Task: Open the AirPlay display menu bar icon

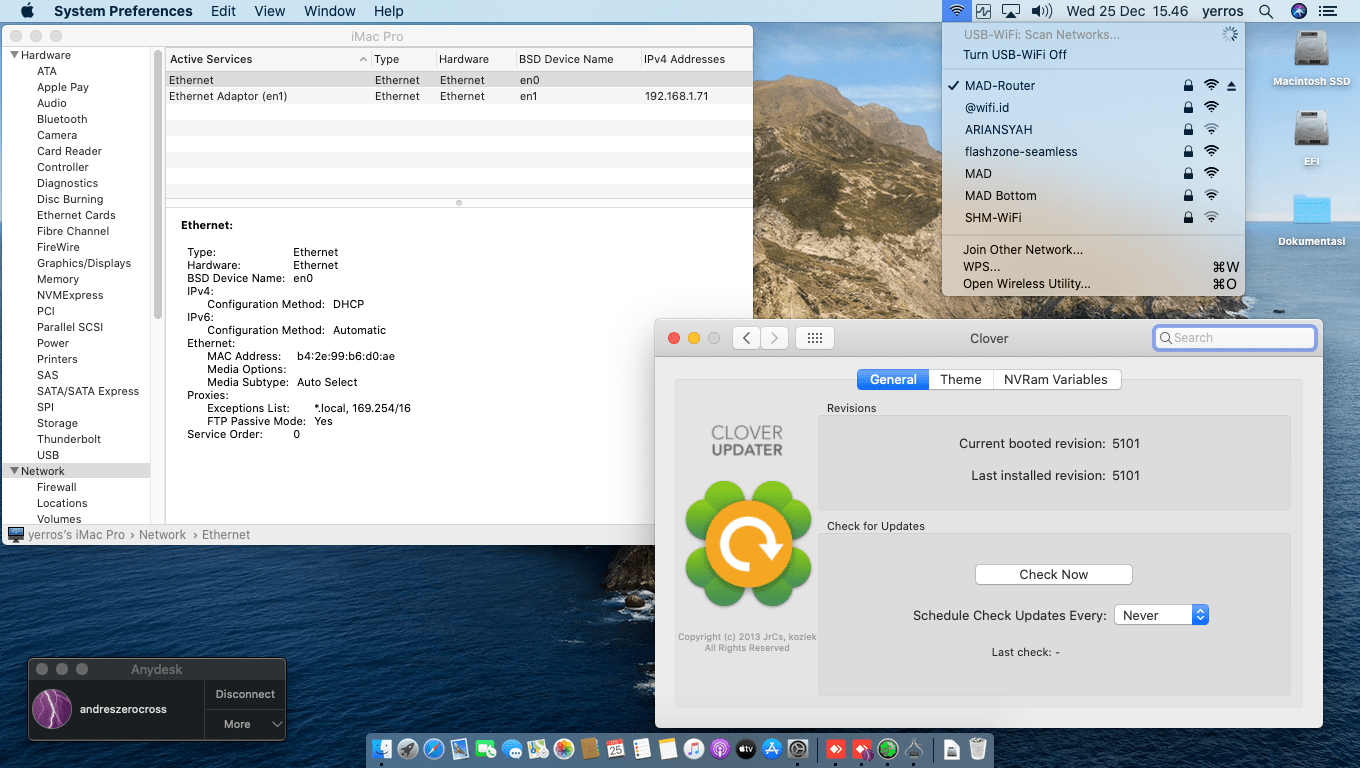Action: pyautogui.click(x=1011, y=11)
